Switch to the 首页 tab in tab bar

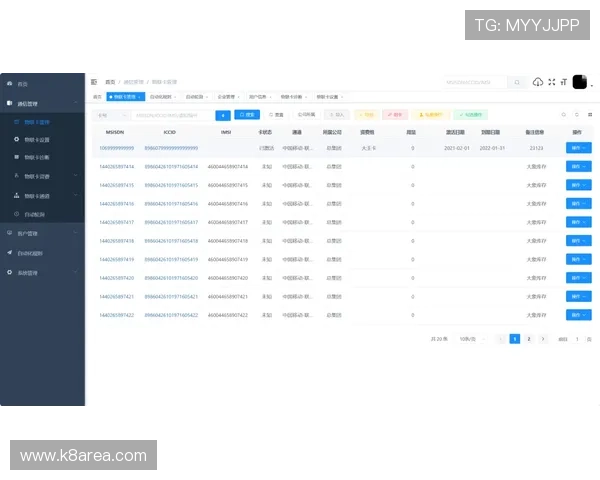click(97, 97)
